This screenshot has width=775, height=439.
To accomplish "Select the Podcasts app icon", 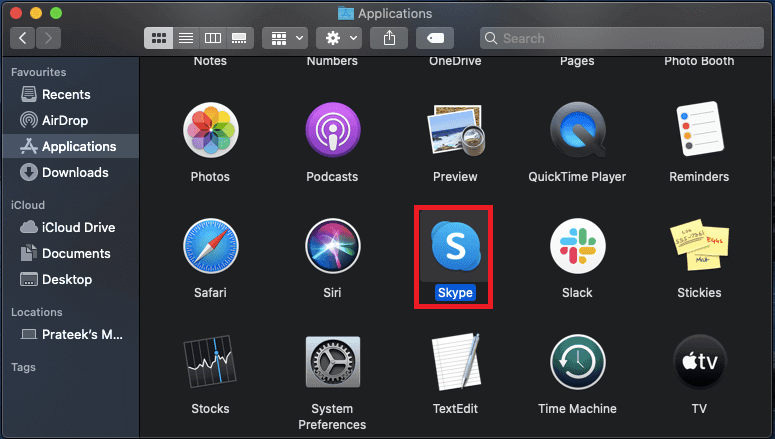I will [332, 131].
